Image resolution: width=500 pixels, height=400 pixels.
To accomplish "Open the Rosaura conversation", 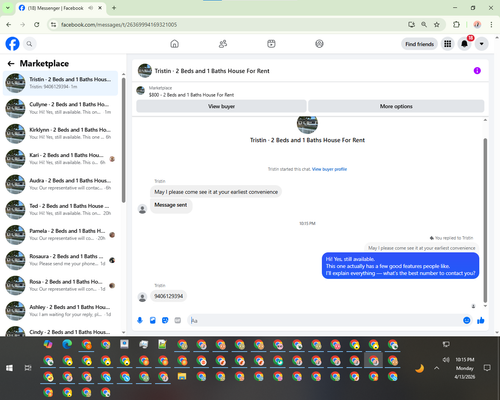I will tap(60, 260).
